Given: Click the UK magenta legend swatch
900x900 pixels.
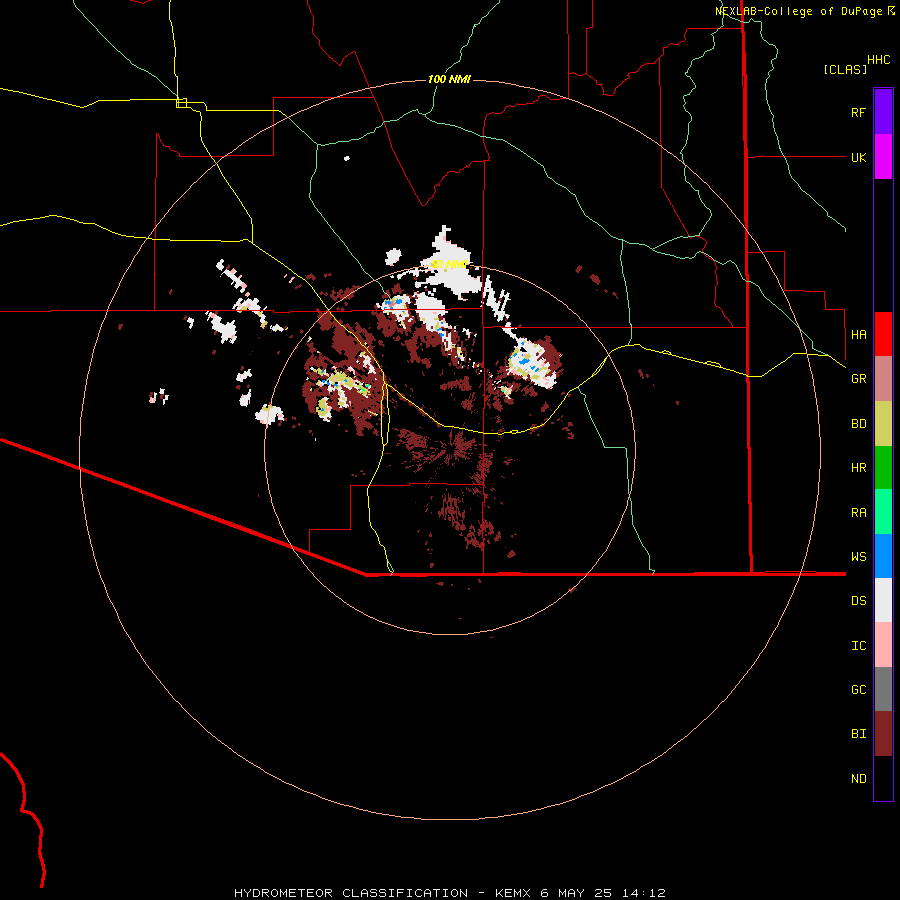Looking at the screenshot, I should [x=883, y=157].
